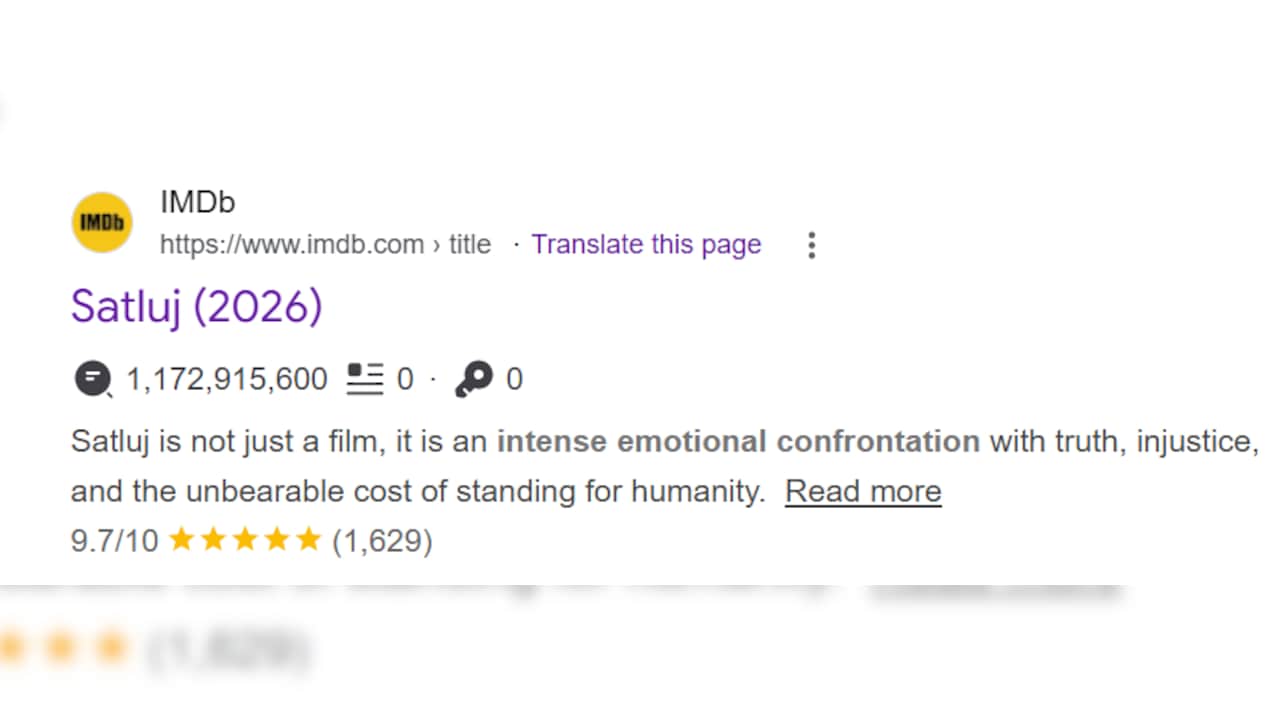Click the yellow IMDb logo icon
Image resolution: width=1280 pixels, height=720 pixels.
click(x=102, y=222)
